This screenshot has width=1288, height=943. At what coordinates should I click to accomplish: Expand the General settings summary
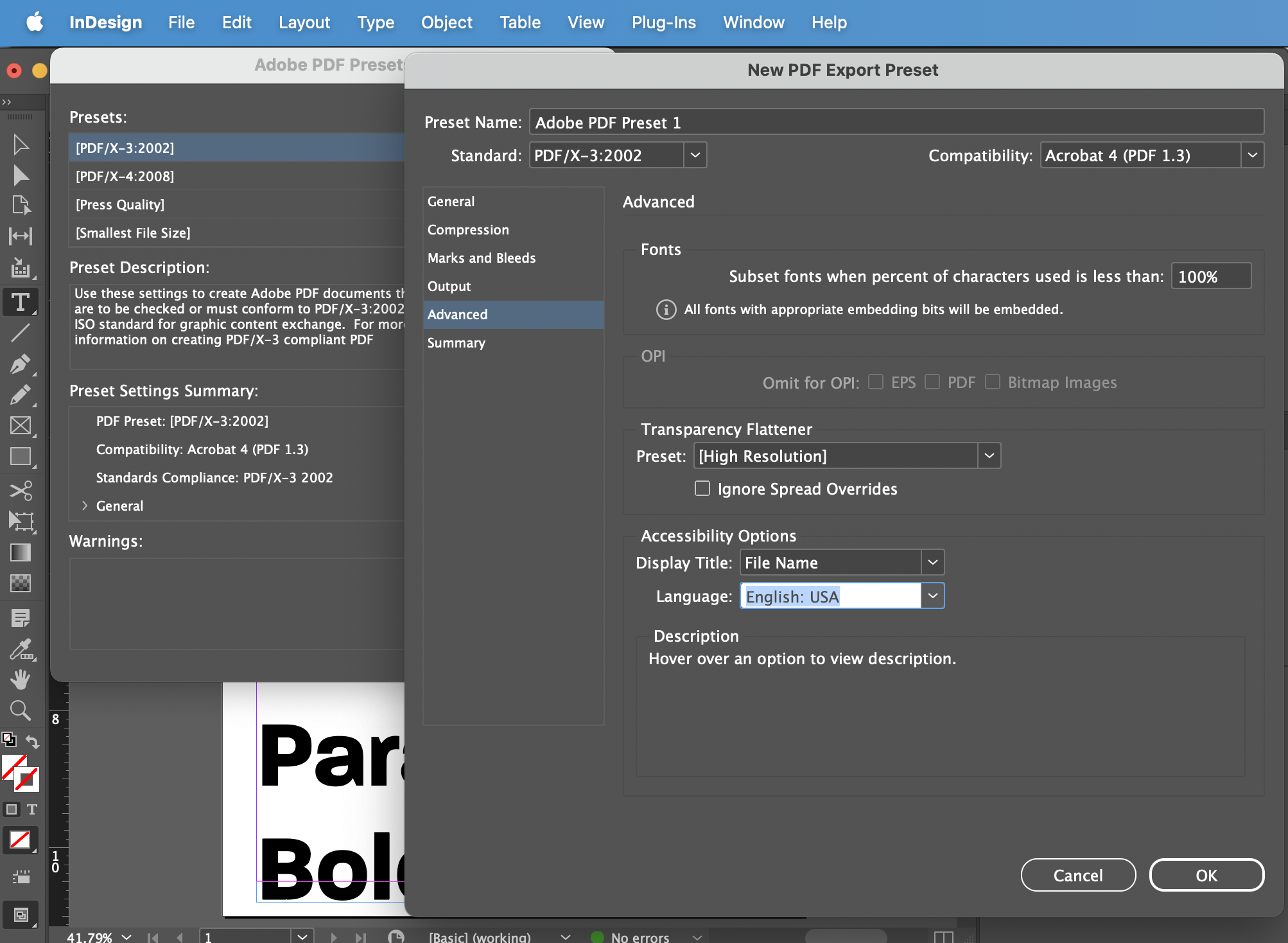pyautogui.click(x=85, y=506)
